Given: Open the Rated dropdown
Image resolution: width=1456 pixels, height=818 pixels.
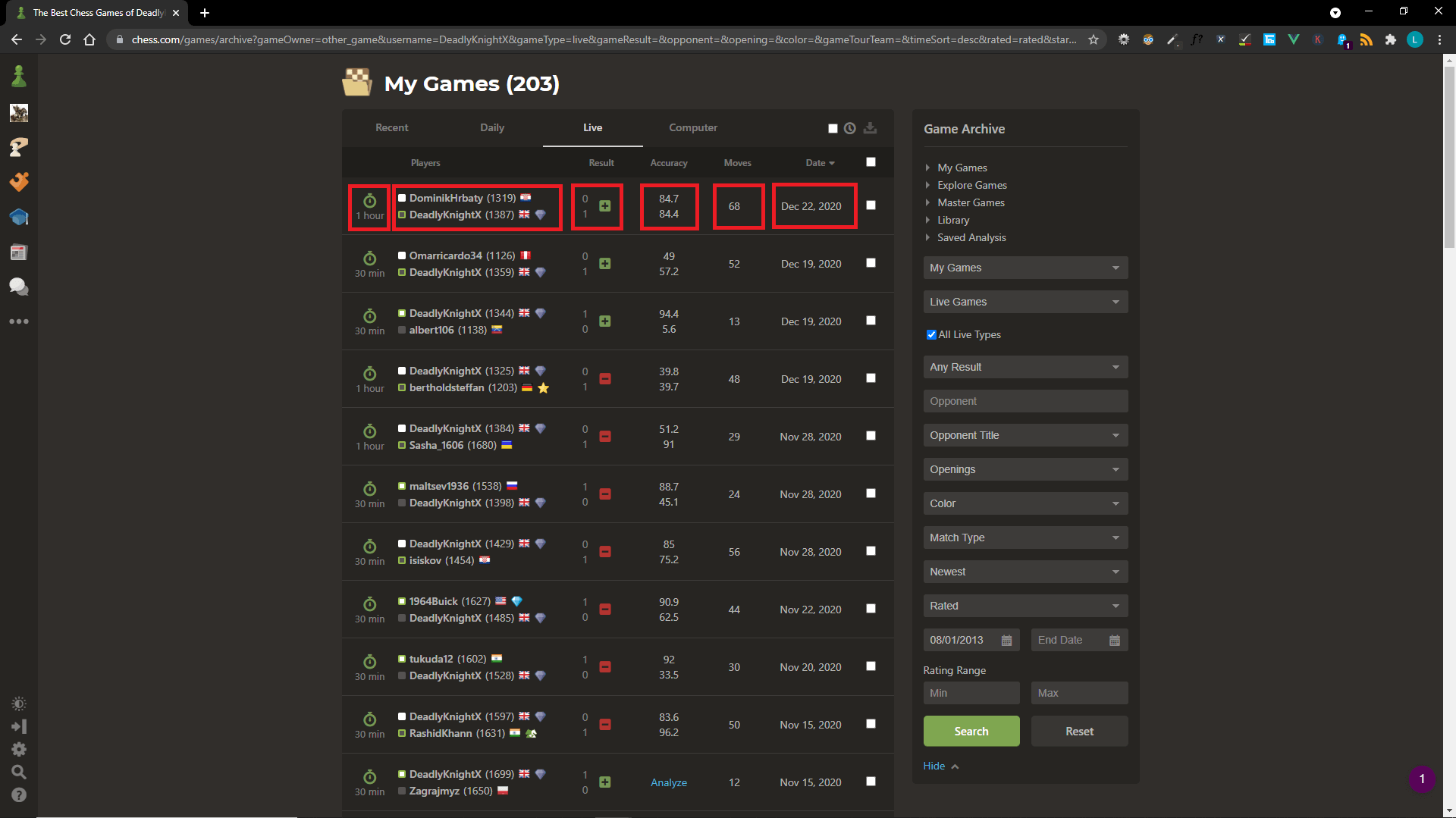Looking at the screenshot, I should click(x=1025, y=606).
